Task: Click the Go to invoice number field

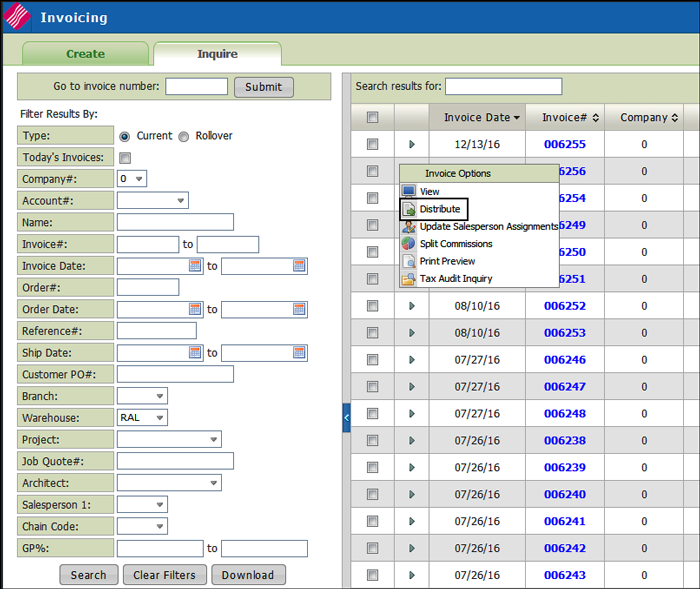Action: coord(196,87)
